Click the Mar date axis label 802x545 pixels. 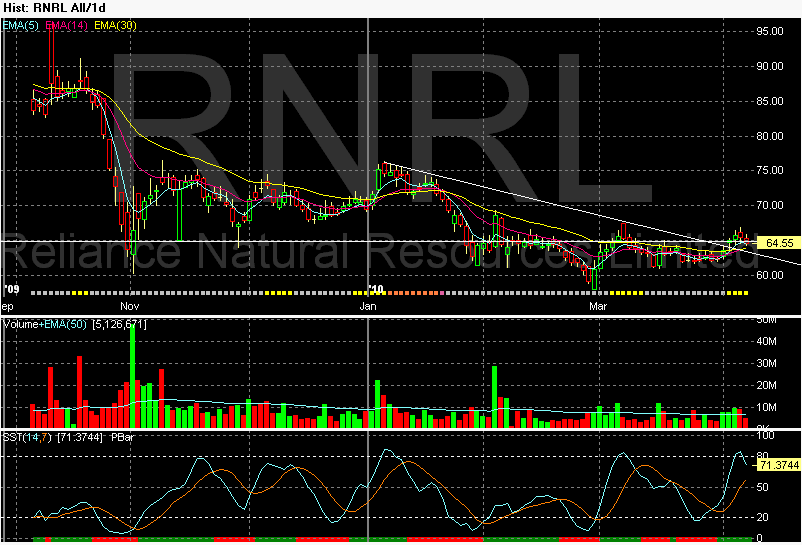(597, 306)
